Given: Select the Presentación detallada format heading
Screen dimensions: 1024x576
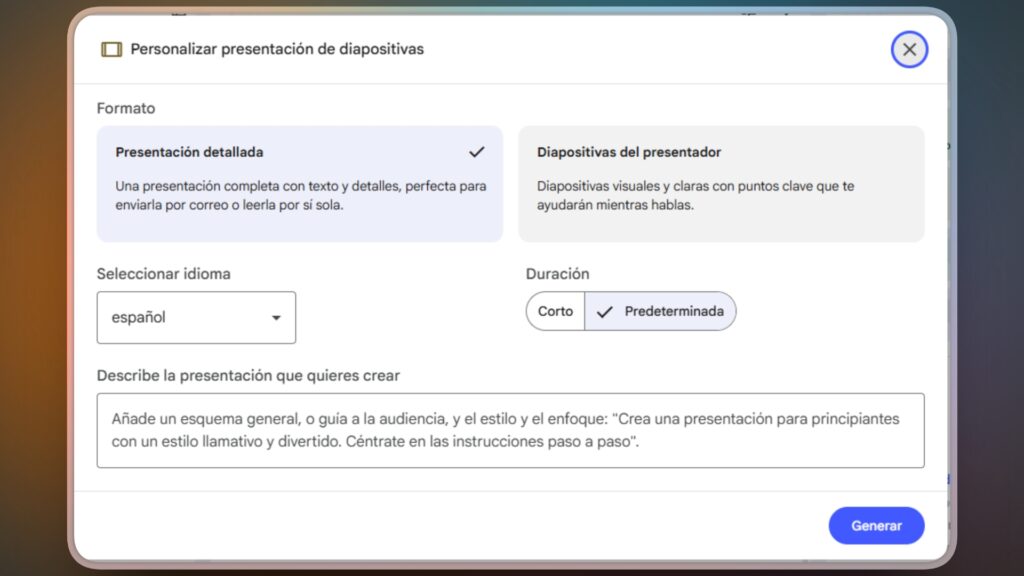Looking at the screenshot, I should pos(189,152).
